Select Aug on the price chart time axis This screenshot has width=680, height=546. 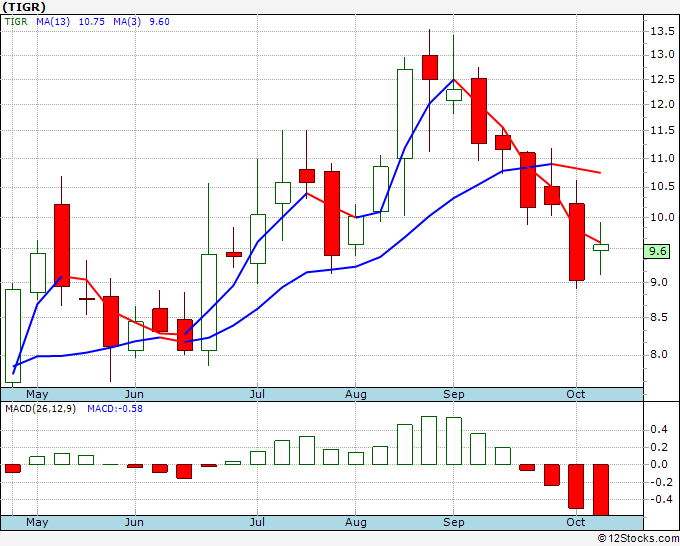356,395
